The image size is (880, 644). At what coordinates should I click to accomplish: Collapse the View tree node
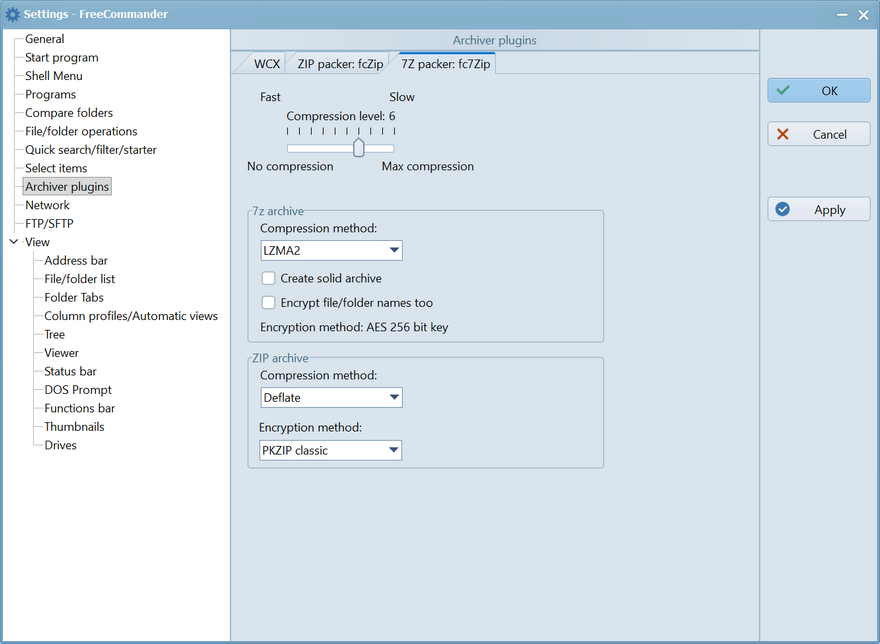point(13,242)
